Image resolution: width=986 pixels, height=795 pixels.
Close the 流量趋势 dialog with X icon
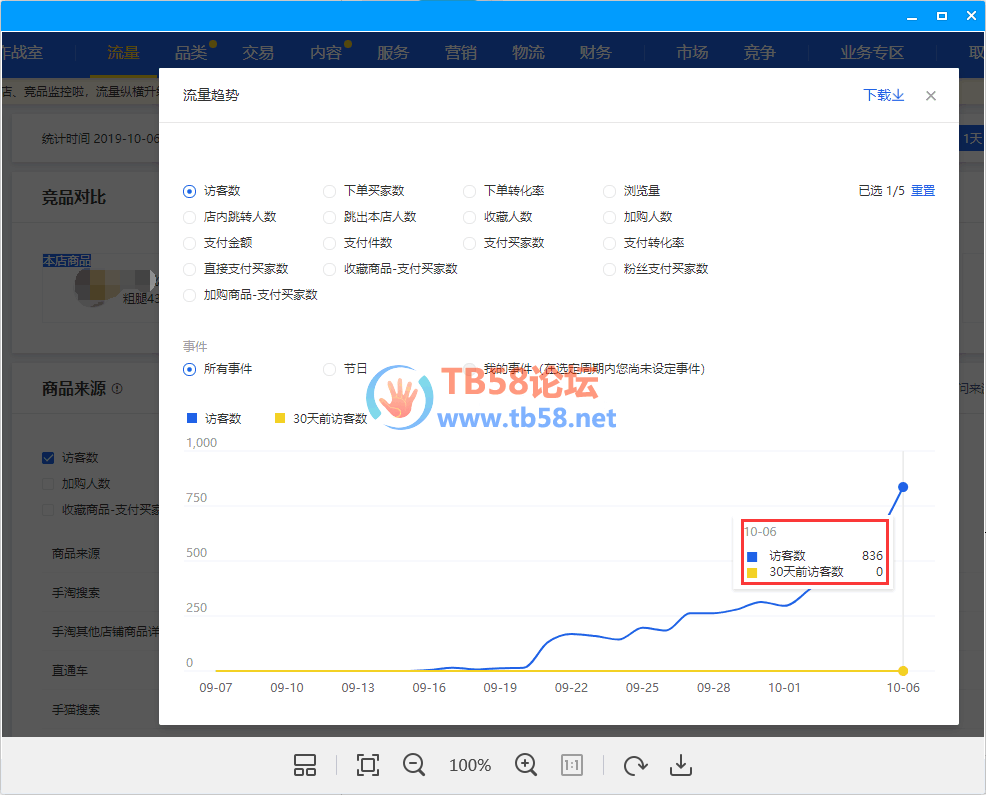931,96
